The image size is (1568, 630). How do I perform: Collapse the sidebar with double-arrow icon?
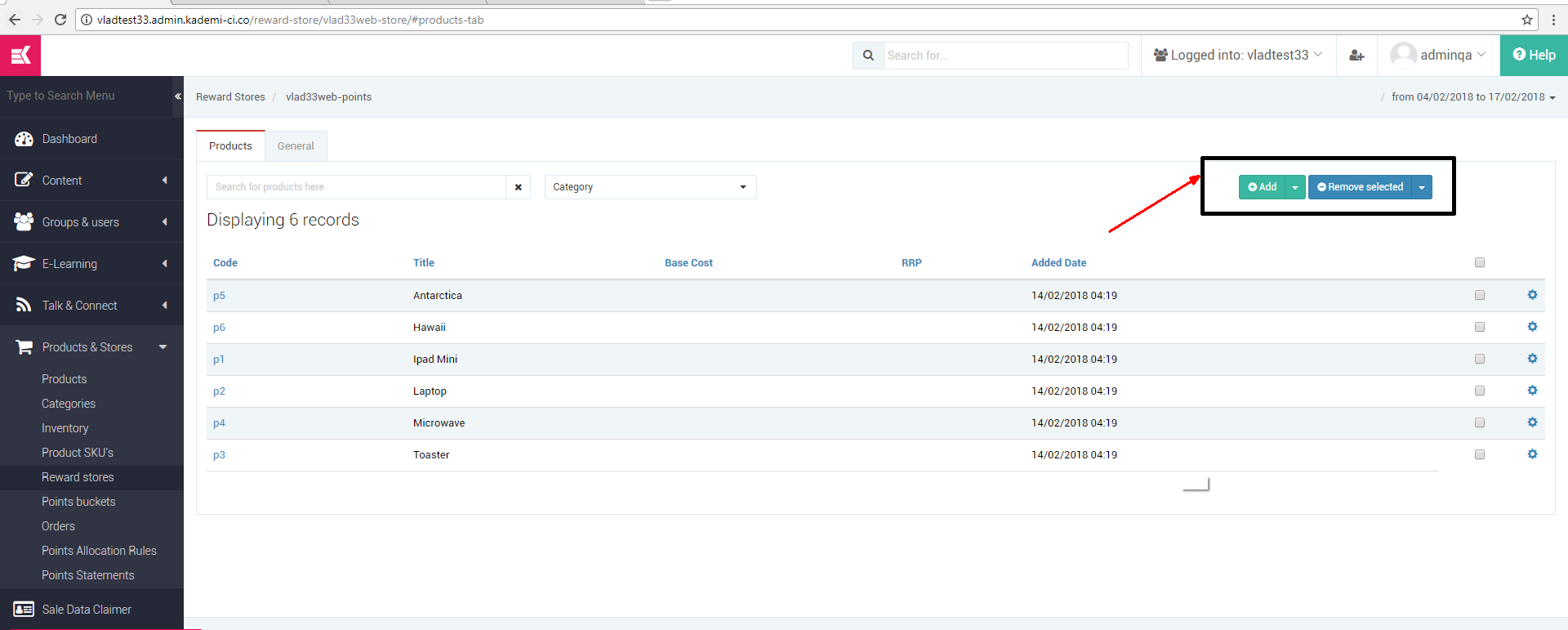click(x=177, y=96)
